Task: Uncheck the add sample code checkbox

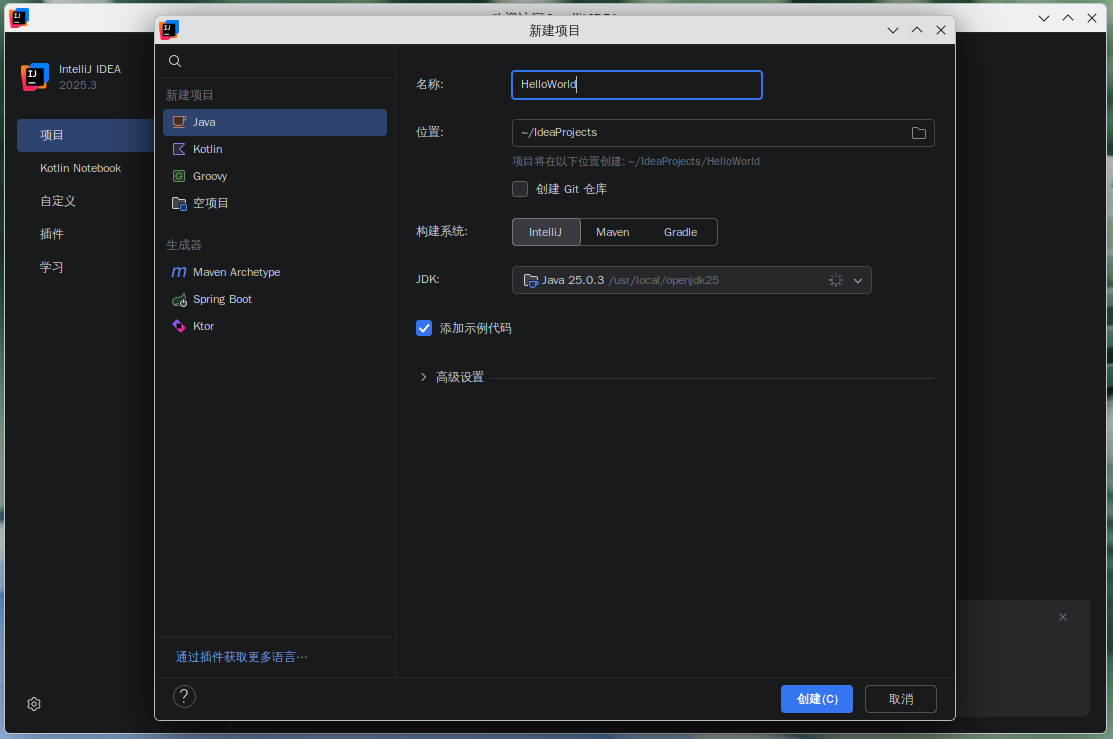Action: tap(424, 328)
